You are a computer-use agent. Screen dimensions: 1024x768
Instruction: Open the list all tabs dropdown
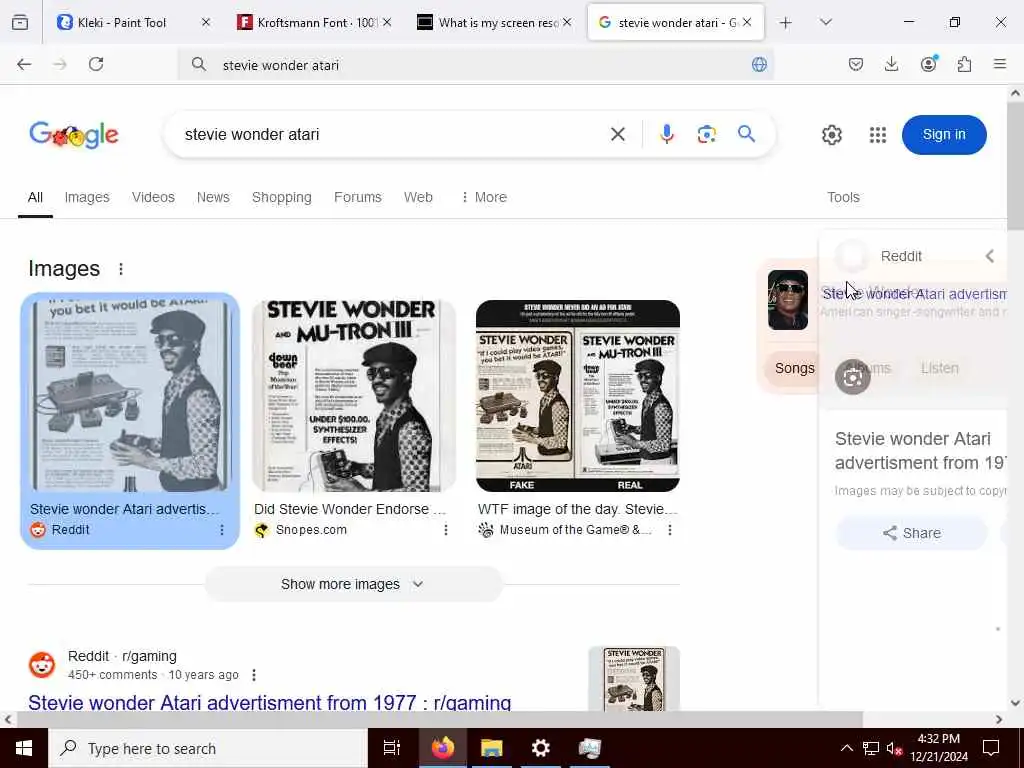[x=825, y=22]
